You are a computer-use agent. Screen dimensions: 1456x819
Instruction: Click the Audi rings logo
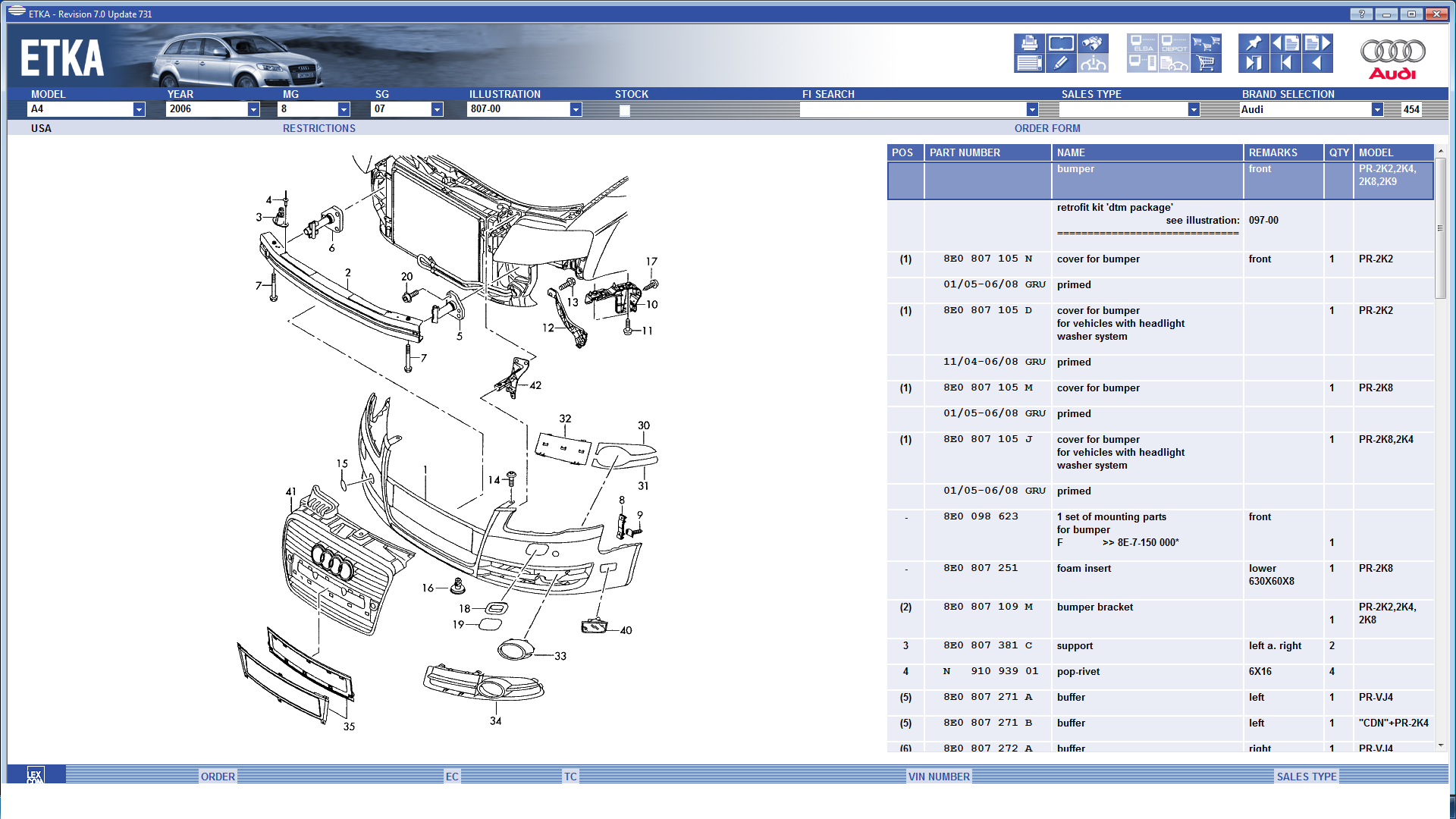pyautogui.click(x=1392, y=58)
